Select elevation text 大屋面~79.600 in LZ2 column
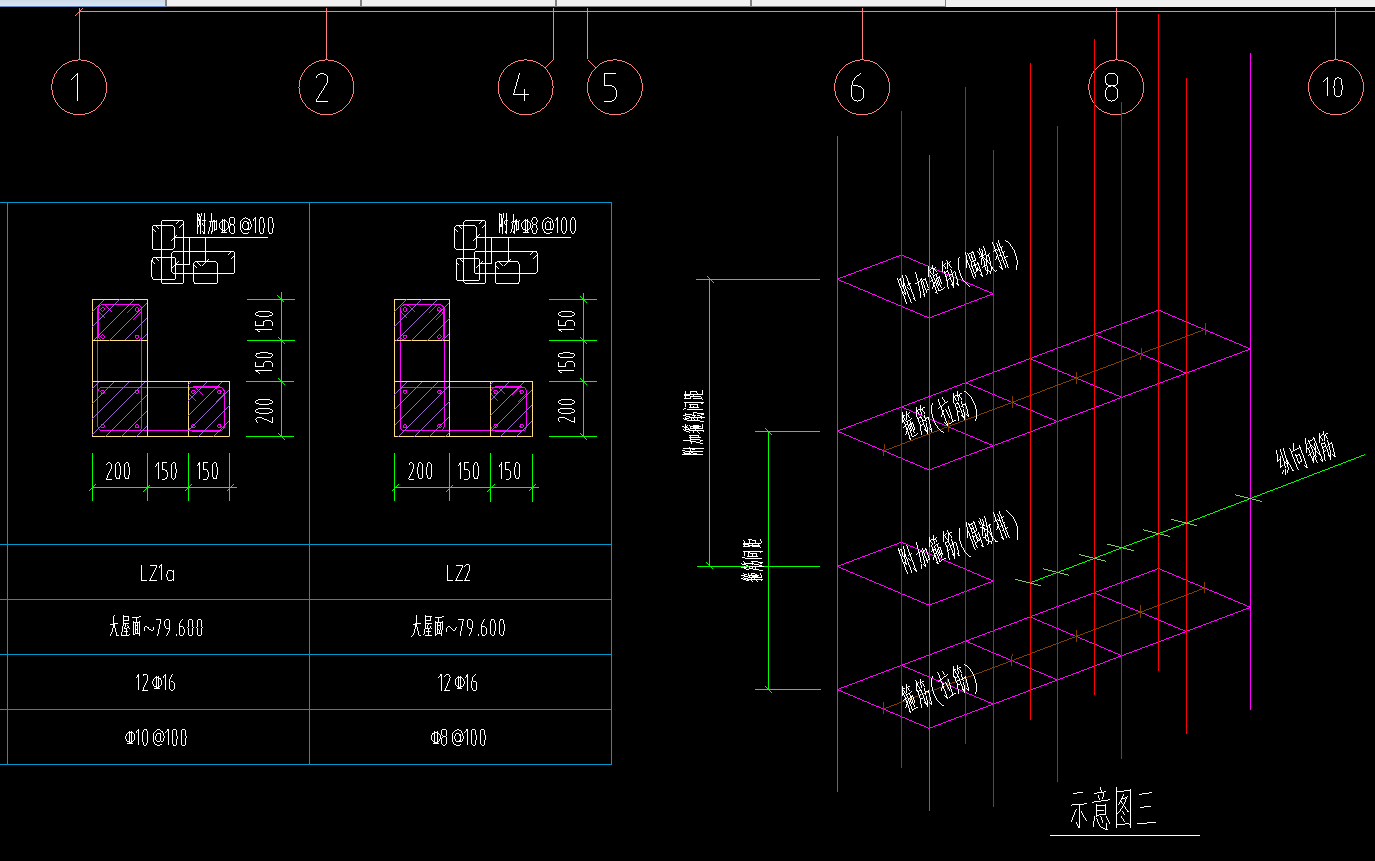 point(459,628)
